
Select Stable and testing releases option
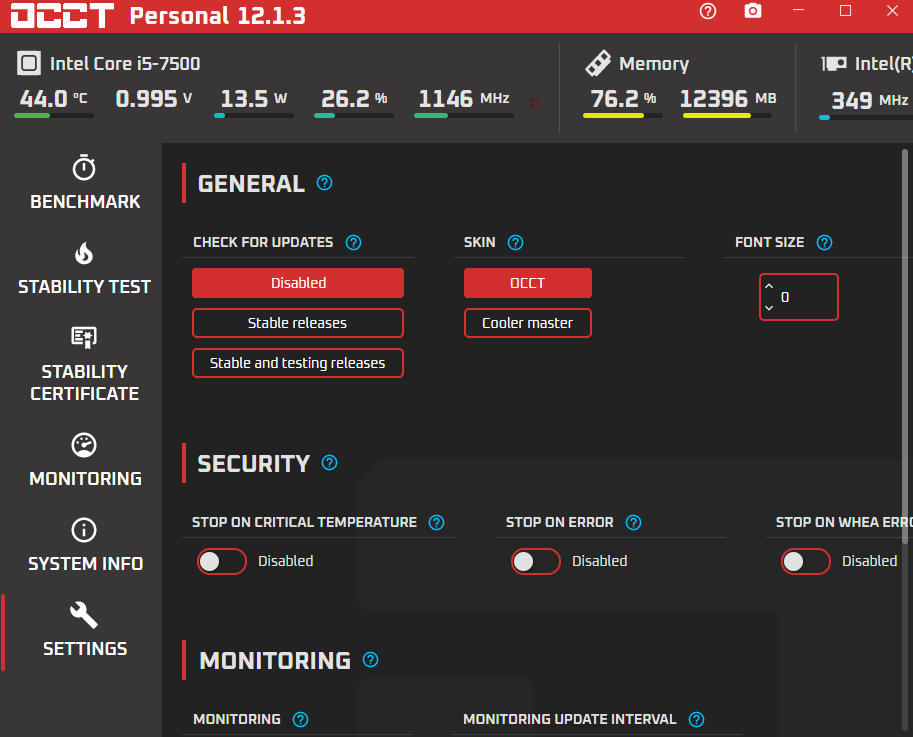pos(298,363)
